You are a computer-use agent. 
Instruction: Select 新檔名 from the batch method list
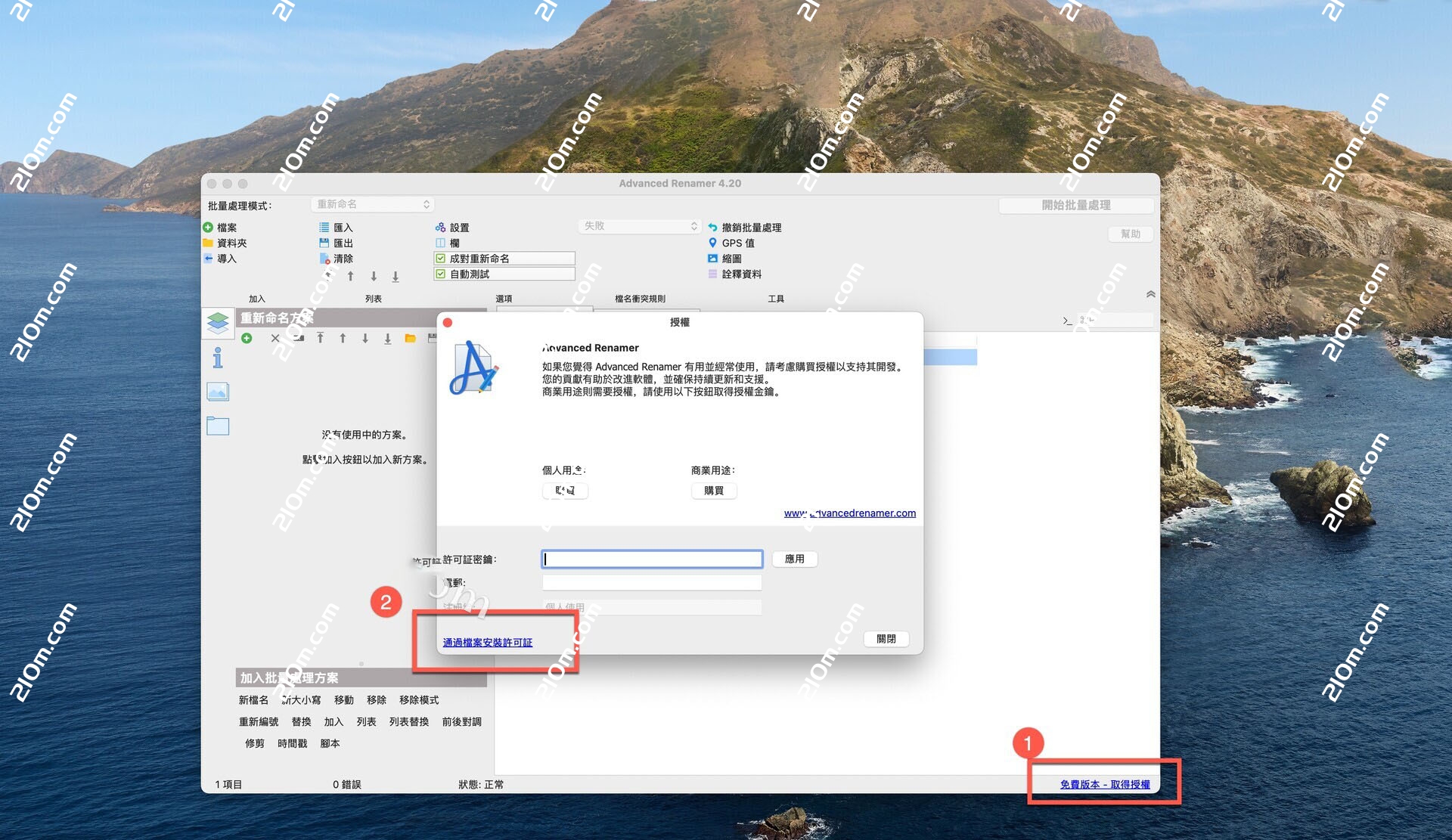click(254, 700)
